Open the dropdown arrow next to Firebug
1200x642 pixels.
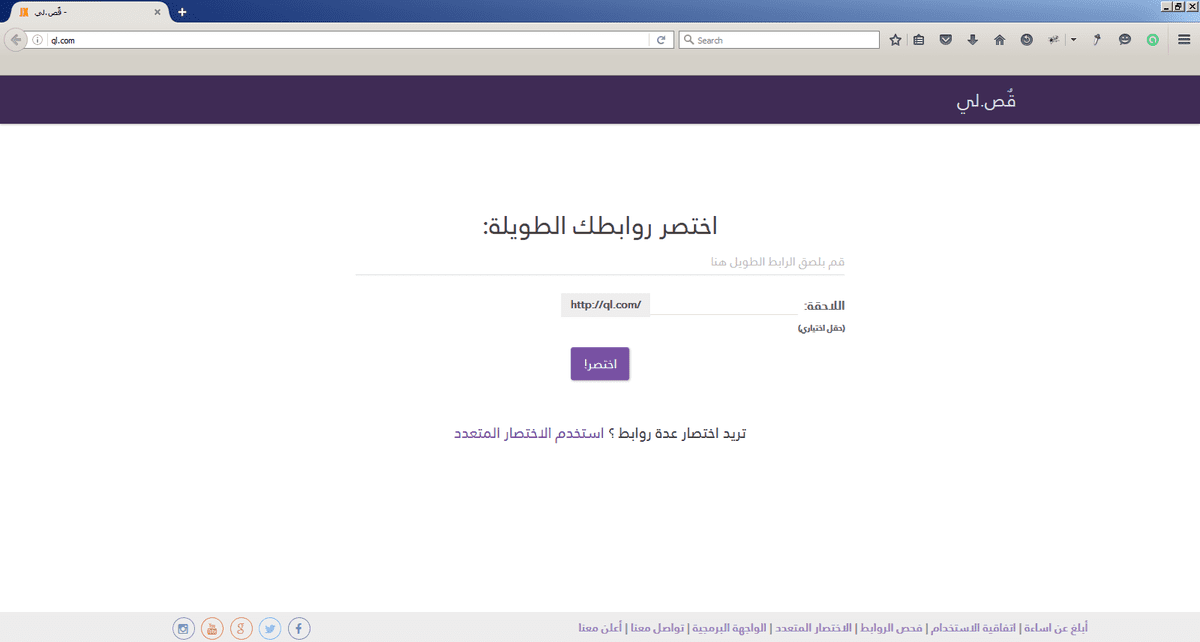1073,40
